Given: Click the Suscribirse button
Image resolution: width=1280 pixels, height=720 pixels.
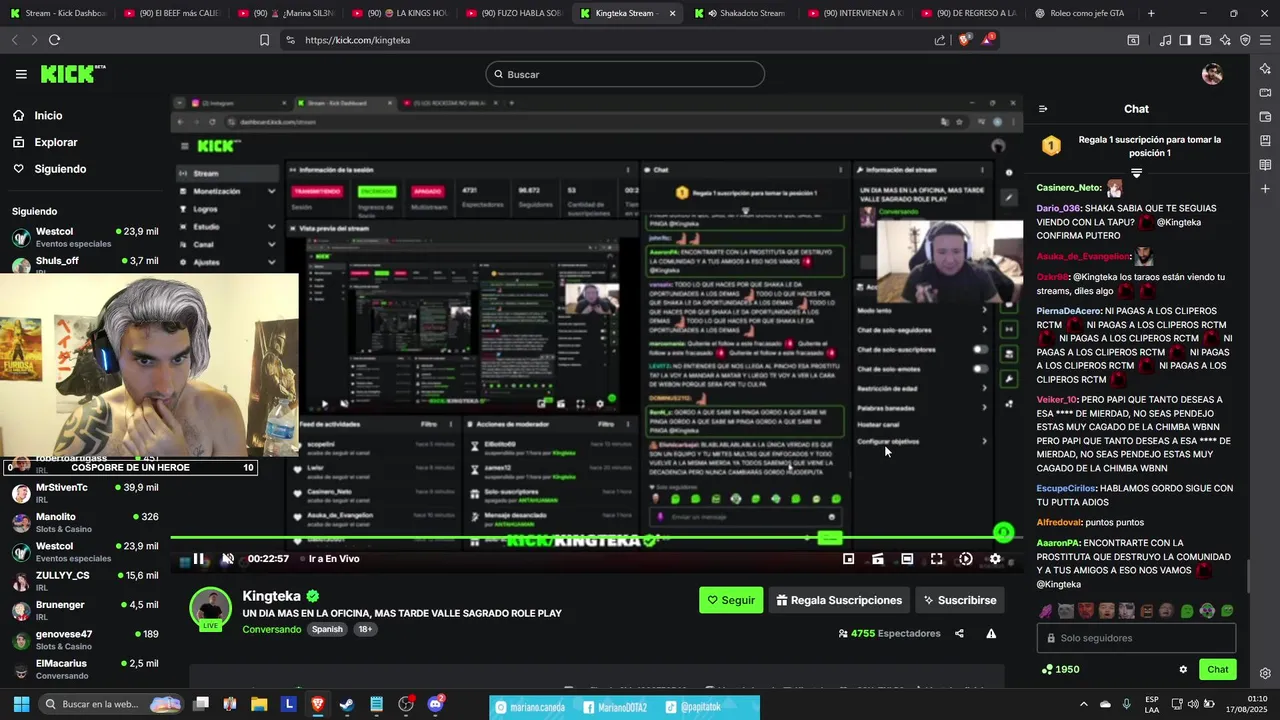Looking at the screenshot, I should coord(960,600).
